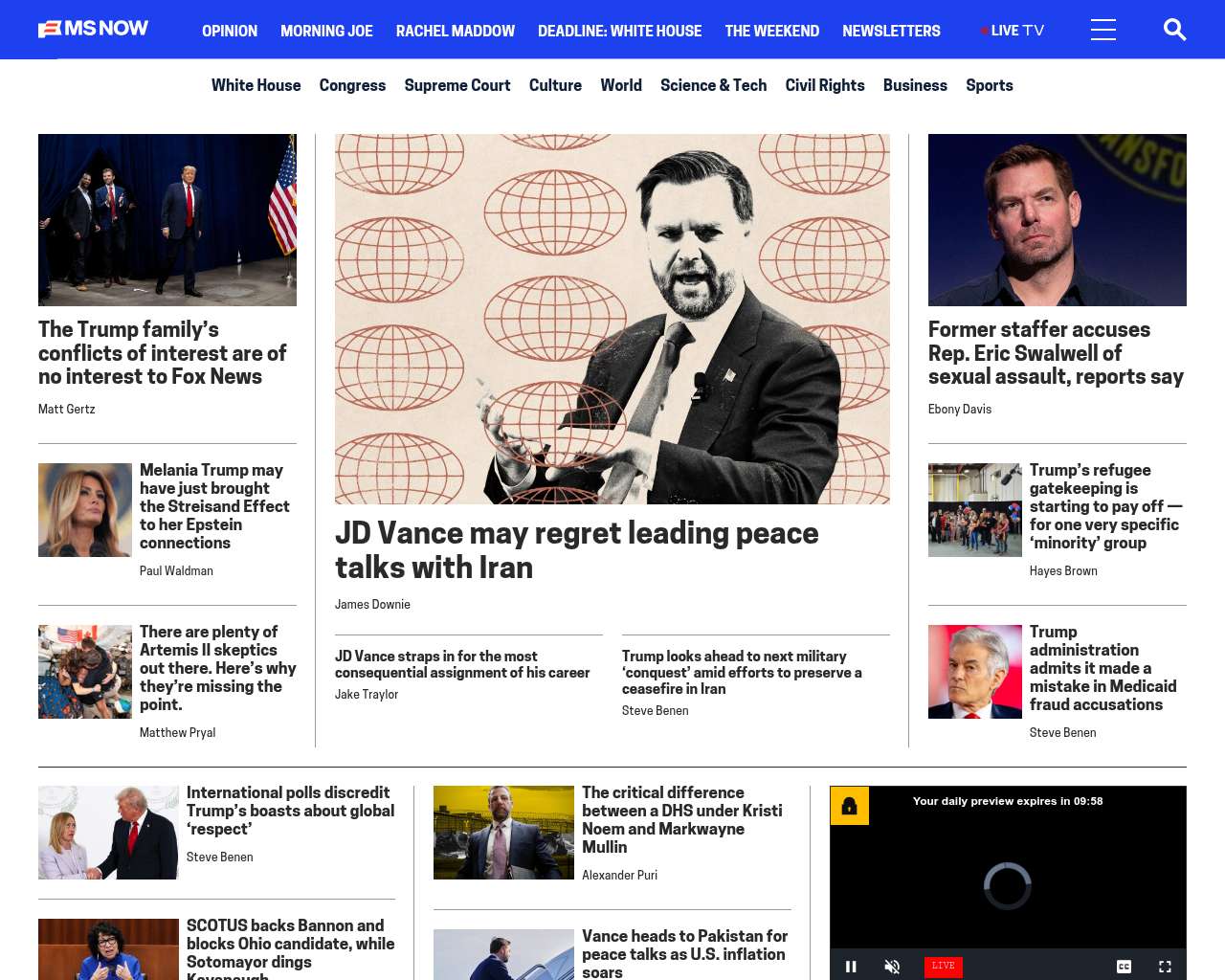Open author Alexander Puri's page
The width and height of the screenshot is (1225, 980).
[619, 875]
